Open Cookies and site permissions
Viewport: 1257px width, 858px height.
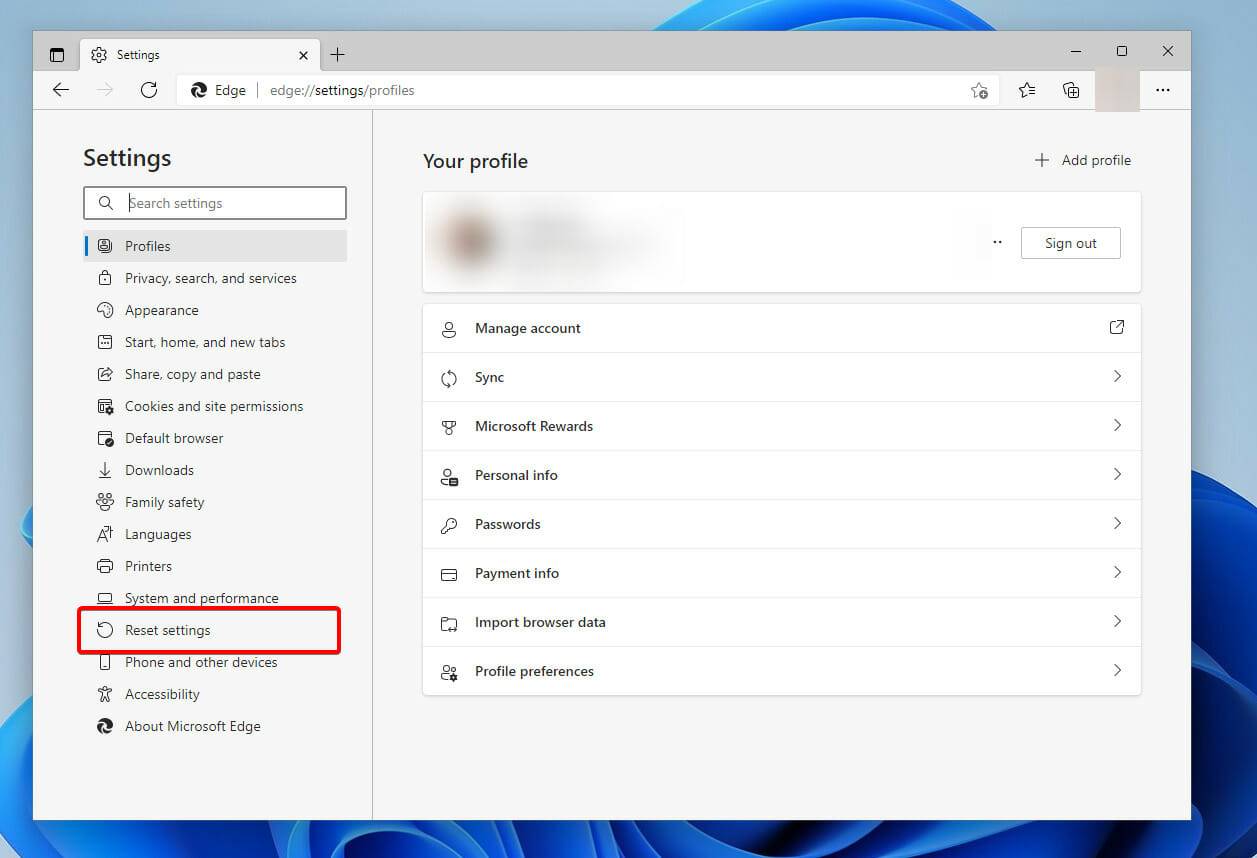[215, 406]
